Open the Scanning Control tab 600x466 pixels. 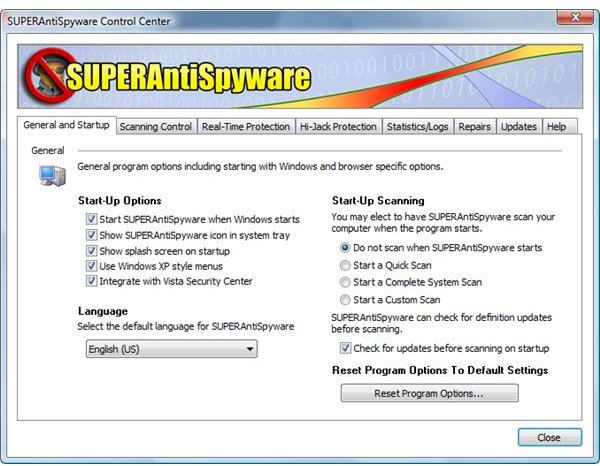(x=156, y=127)
